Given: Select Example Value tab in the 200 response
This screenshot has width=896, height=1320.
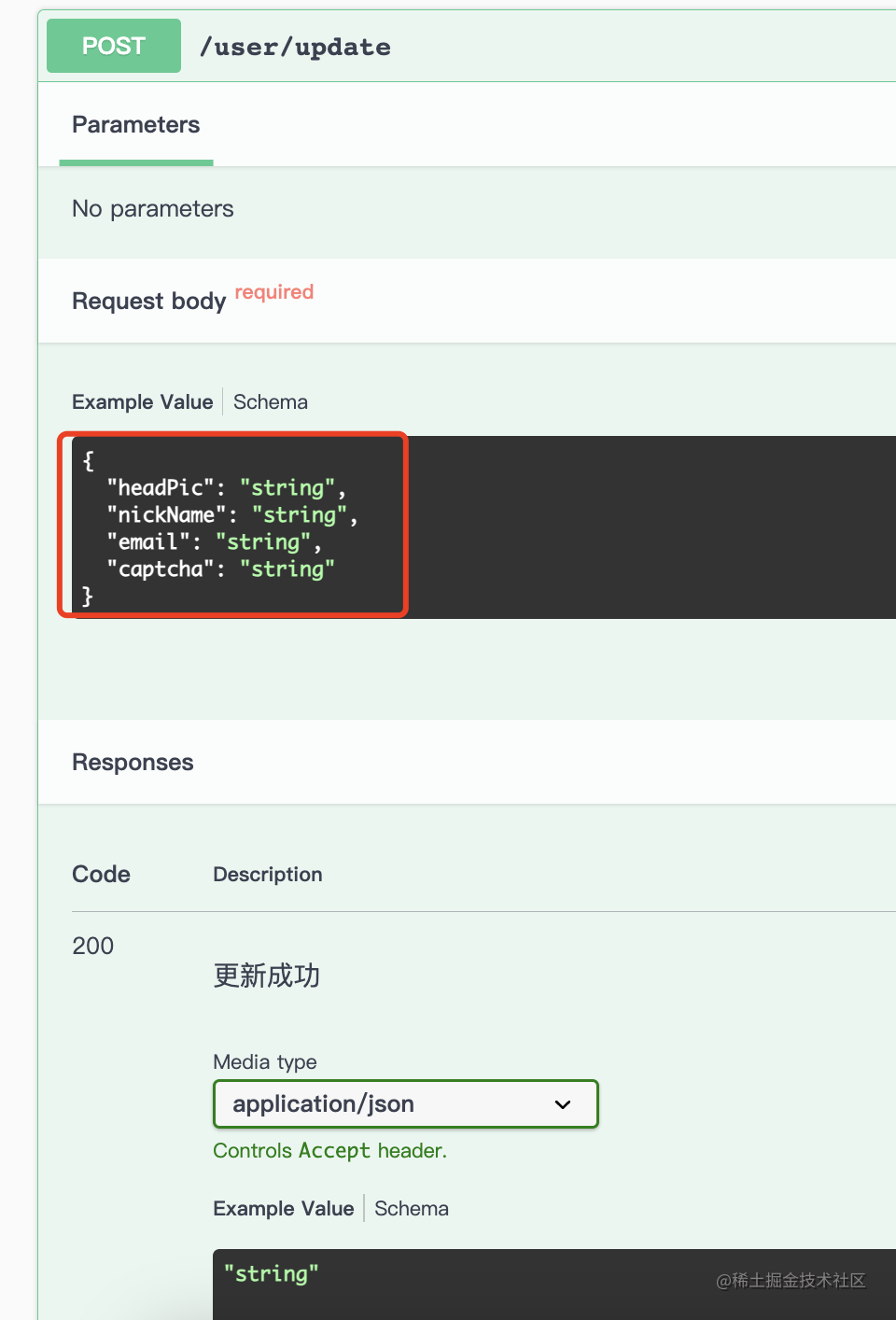Looking at the screenshot, I should click(284, 1209).
